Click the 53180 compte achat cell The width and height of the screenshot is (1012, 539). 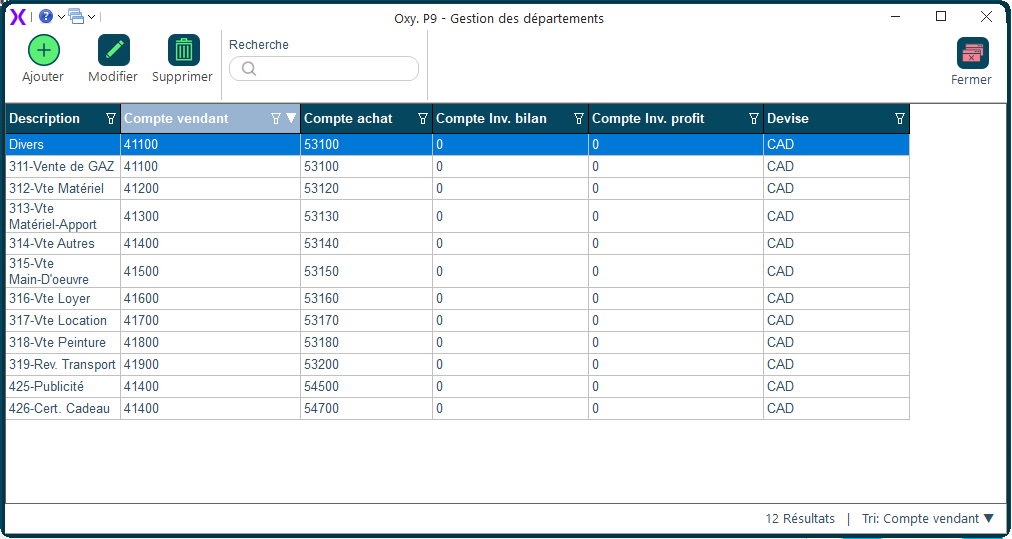point(367,342)
